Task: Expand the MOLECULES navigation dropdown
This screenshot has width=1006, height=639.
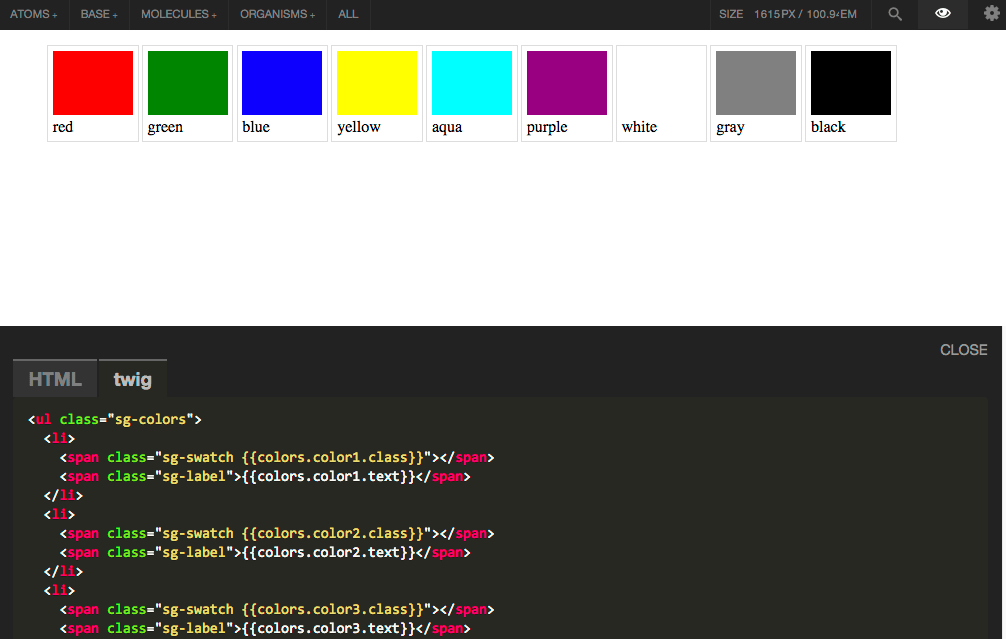Action: [x=178, y=15]
